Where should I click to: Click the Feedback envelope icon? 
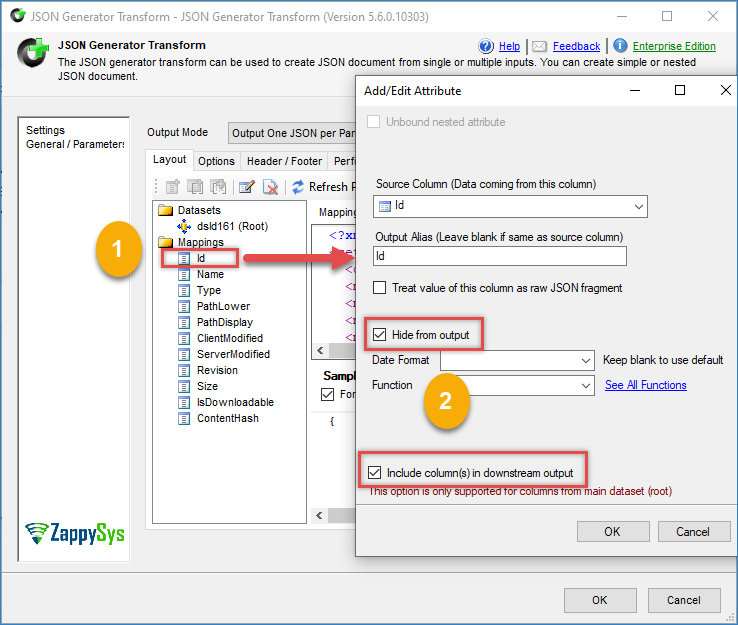[539, 46]
